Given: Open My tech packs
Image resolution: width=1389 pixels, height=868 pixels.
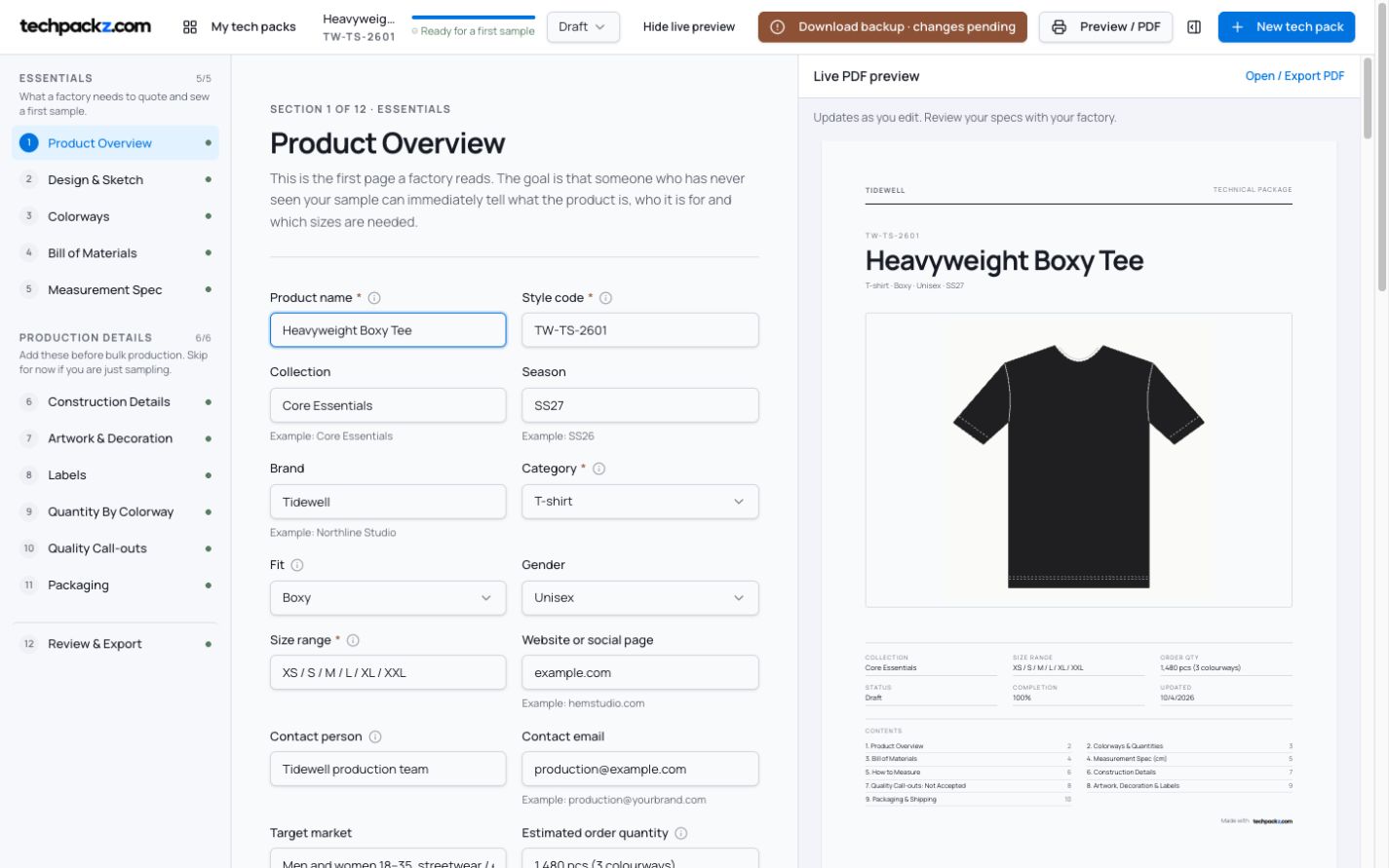Looking at the screenshot, I should click(240, 27).
